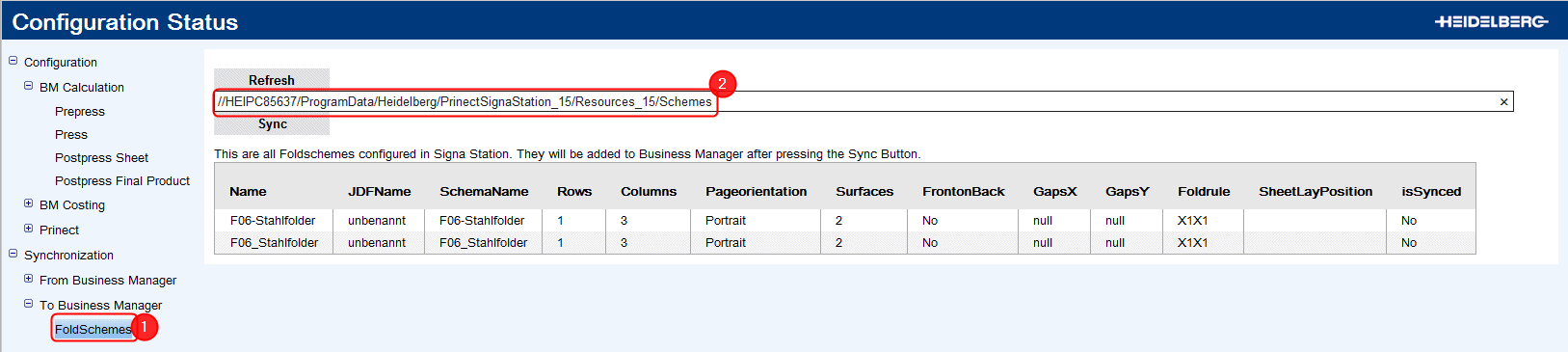Collapse the Synchronization node
1568x352 pixels.
click(13, 254)
